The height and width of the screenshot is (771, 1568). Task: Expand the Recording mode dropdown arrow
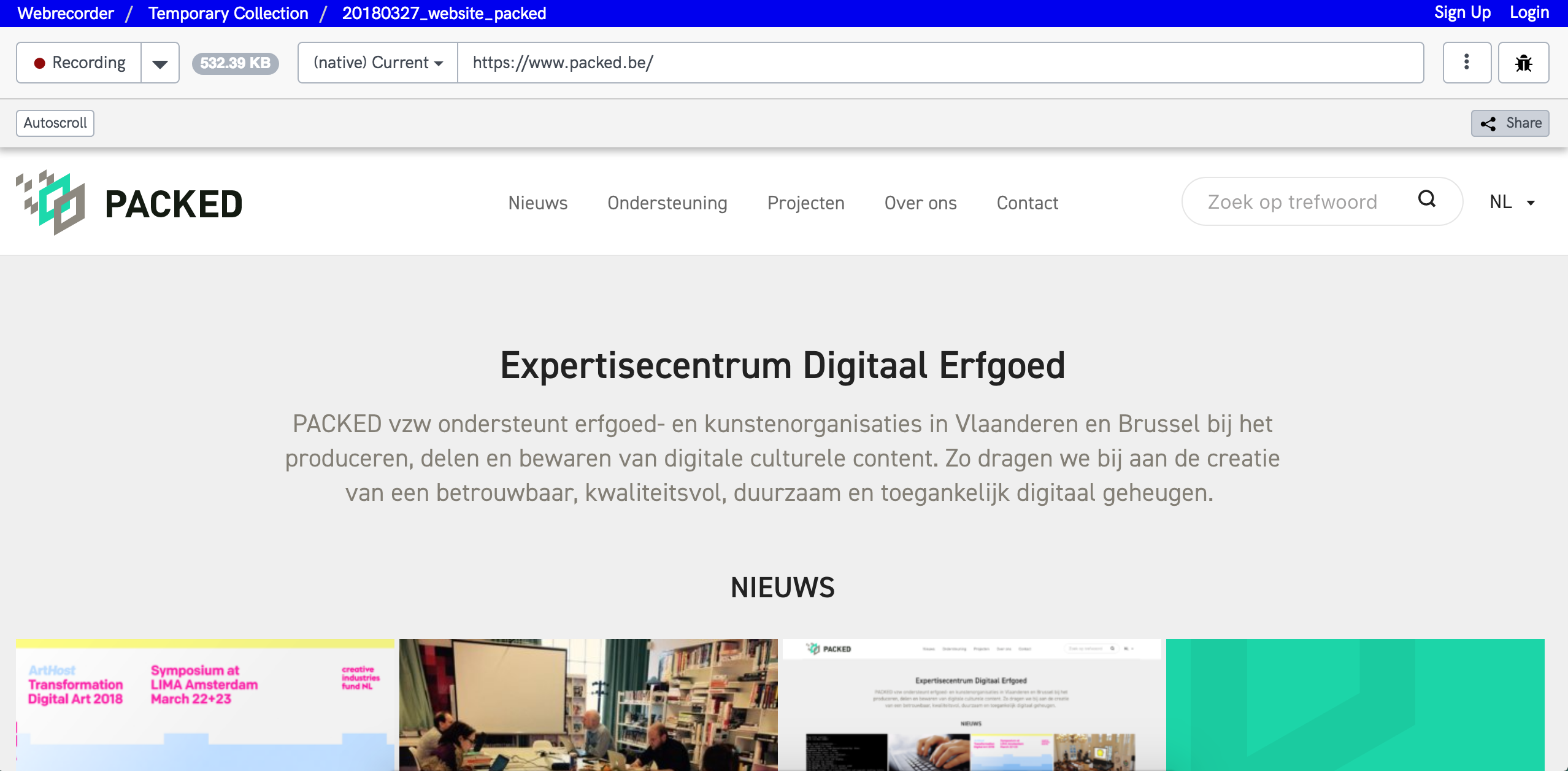pos(160,63)
